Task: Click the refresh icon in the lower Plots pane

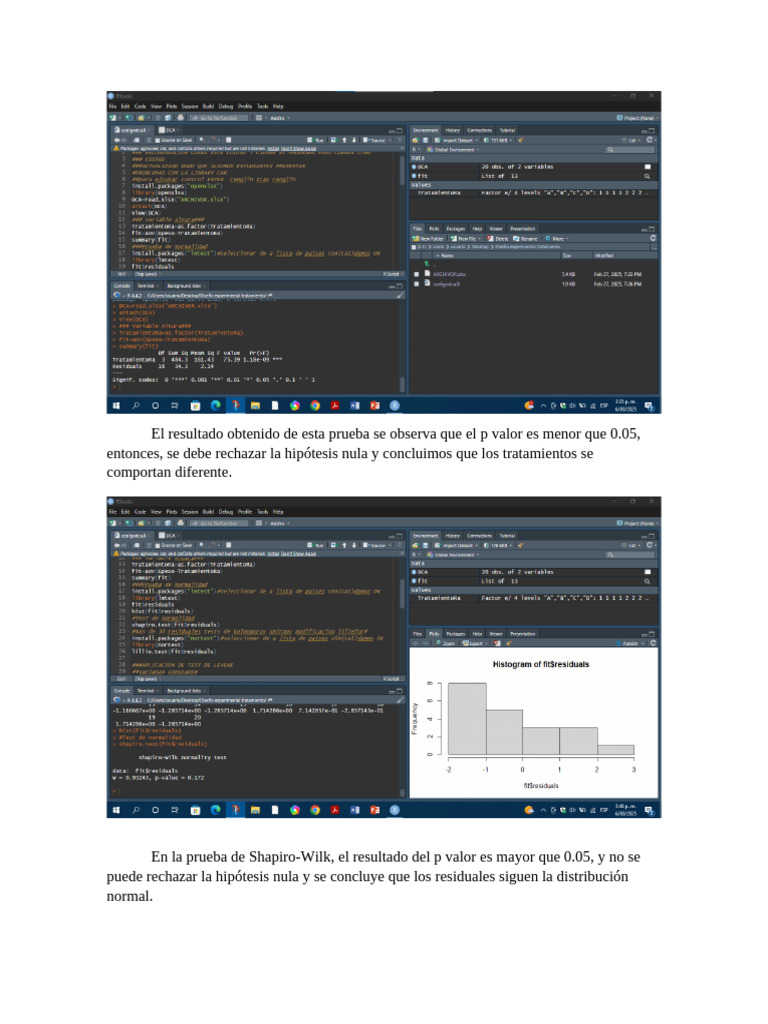Action: 653,643
